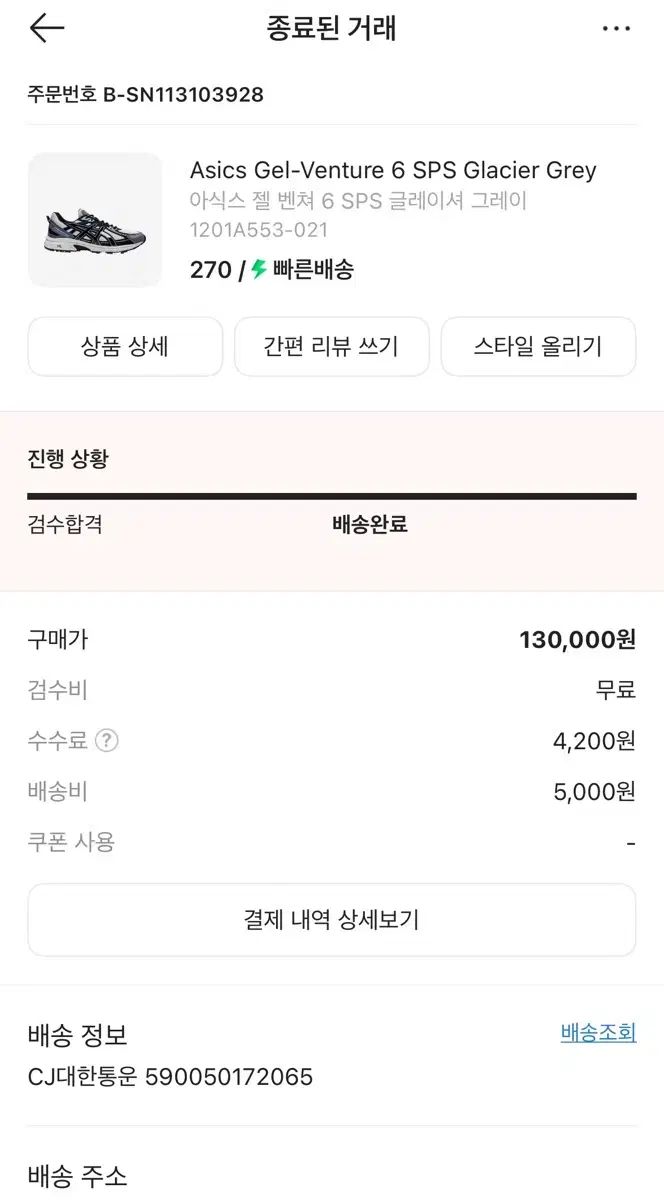Tap the fee help question mark icon
664x1200 pixels.
(106, 741)
